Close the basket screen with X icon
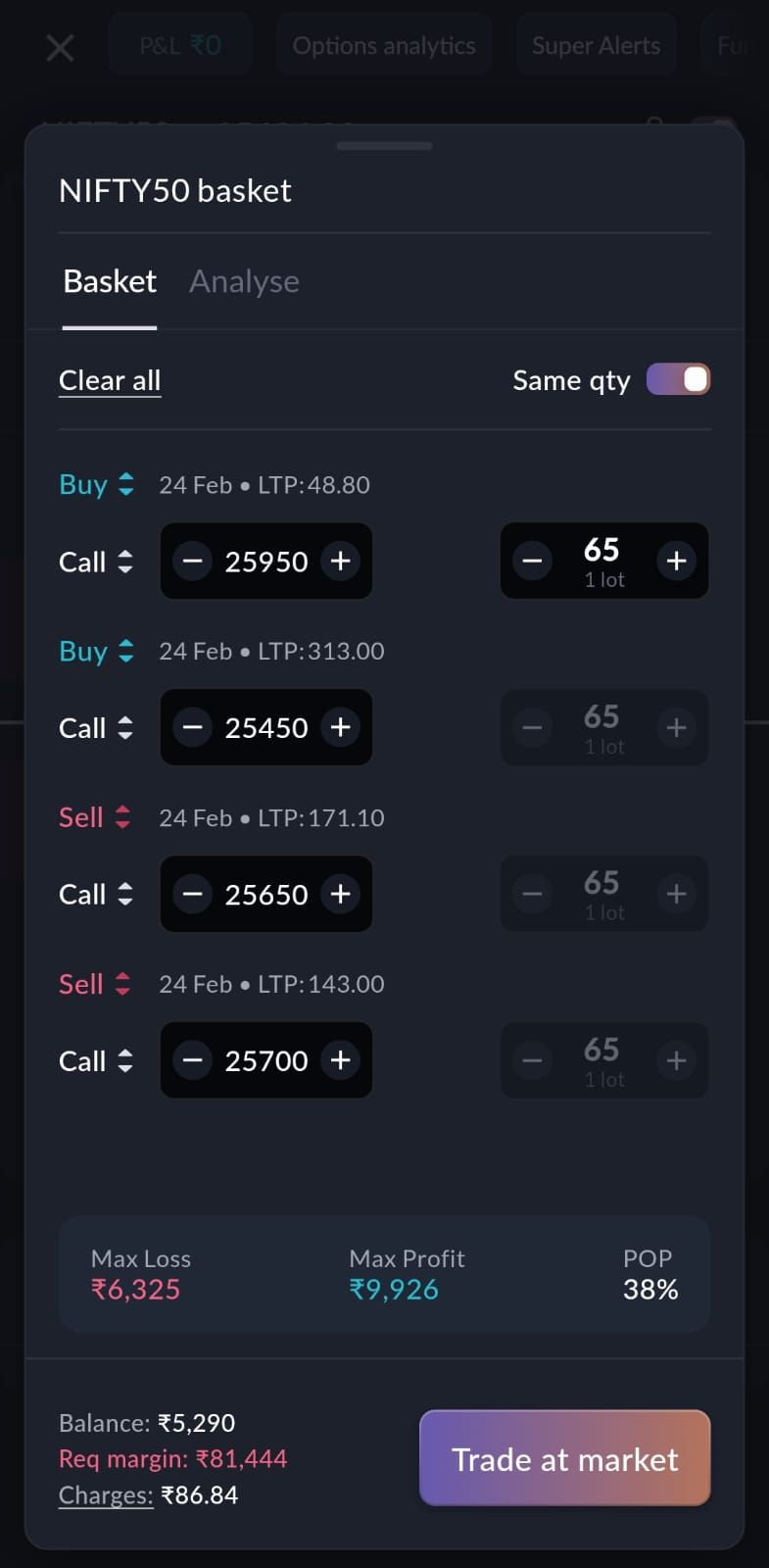This screenshot has width=769, height=1568. (60, 47)
